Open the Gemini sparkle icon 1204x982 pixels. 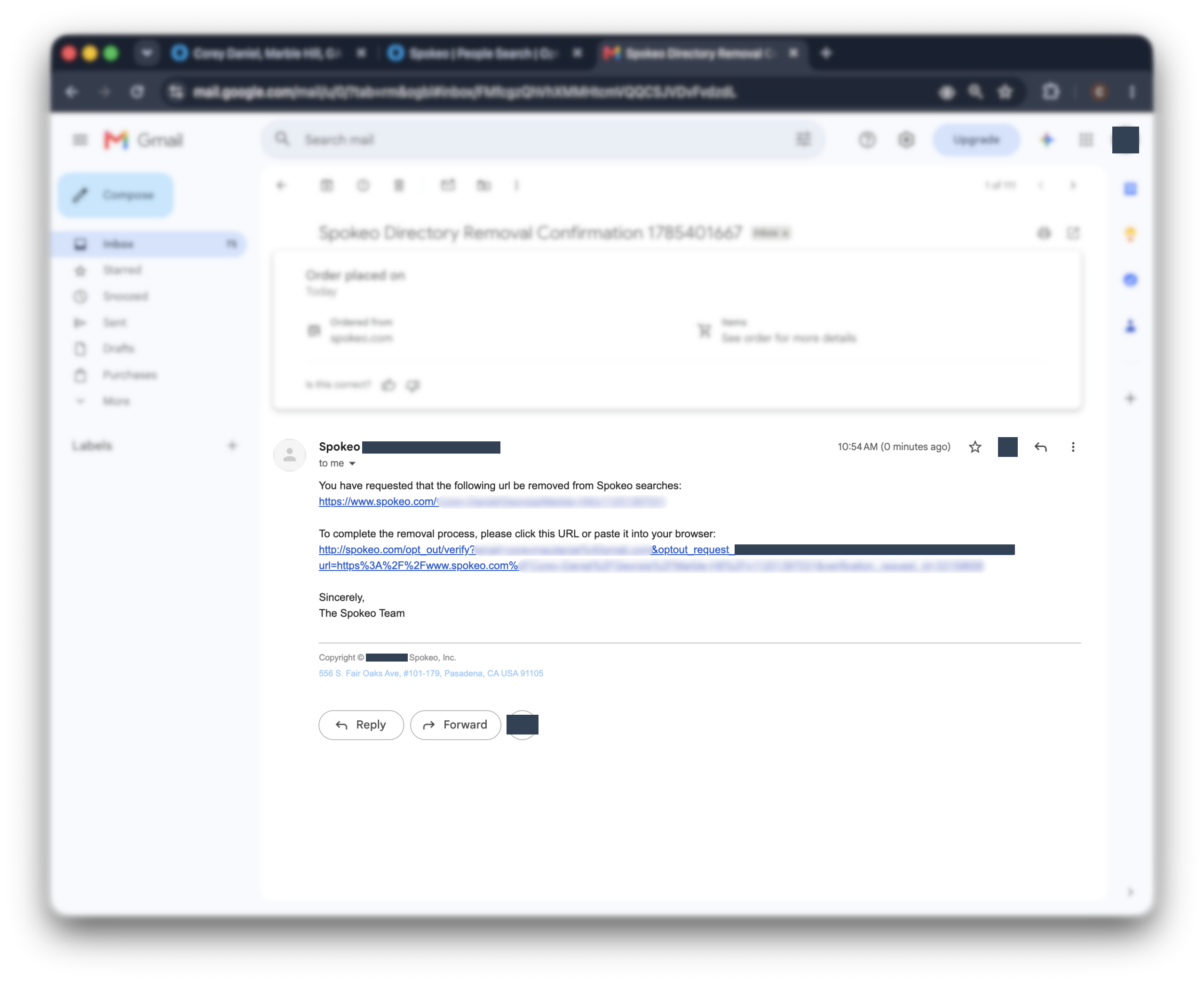click(1046, 140)
